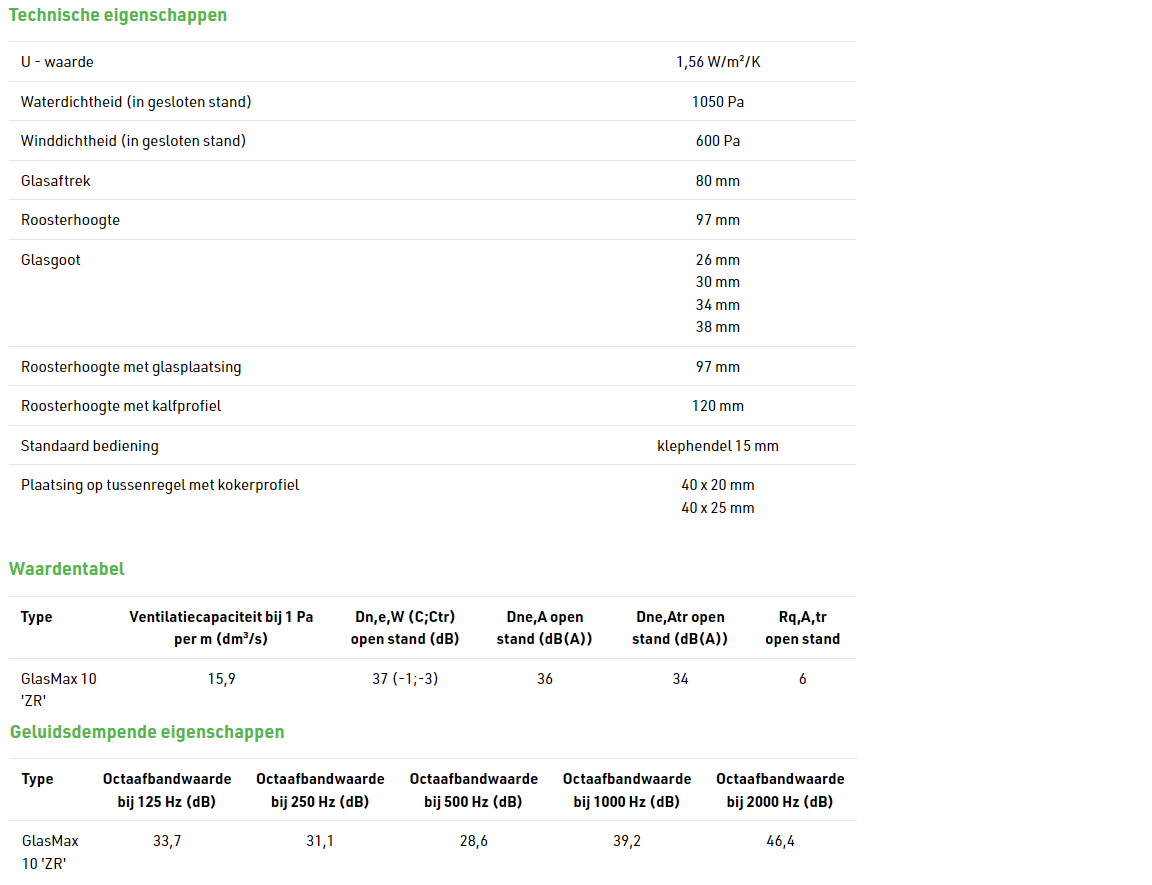
Task: Click the Glasgoot value '34 mm'
Action: click(718, 304)
